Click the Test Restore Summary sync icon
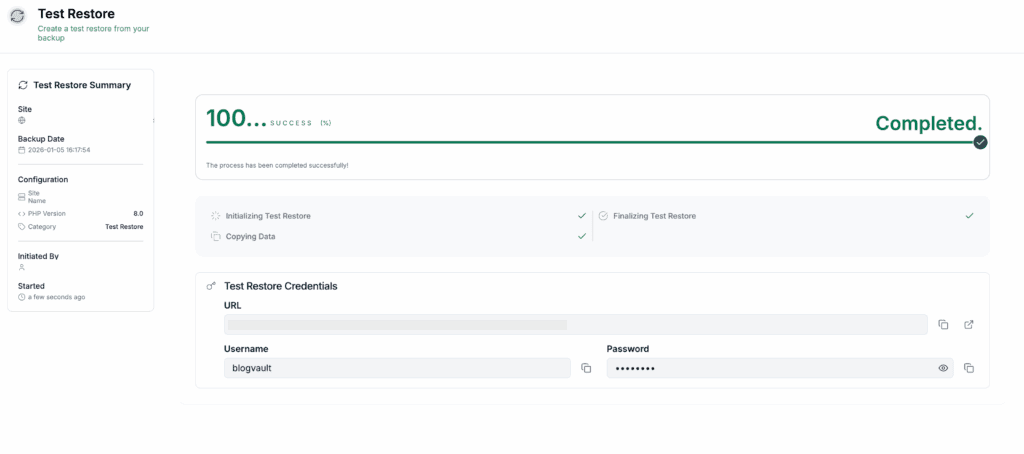Viewport: 1024px width, 454px height. point(23,85)
